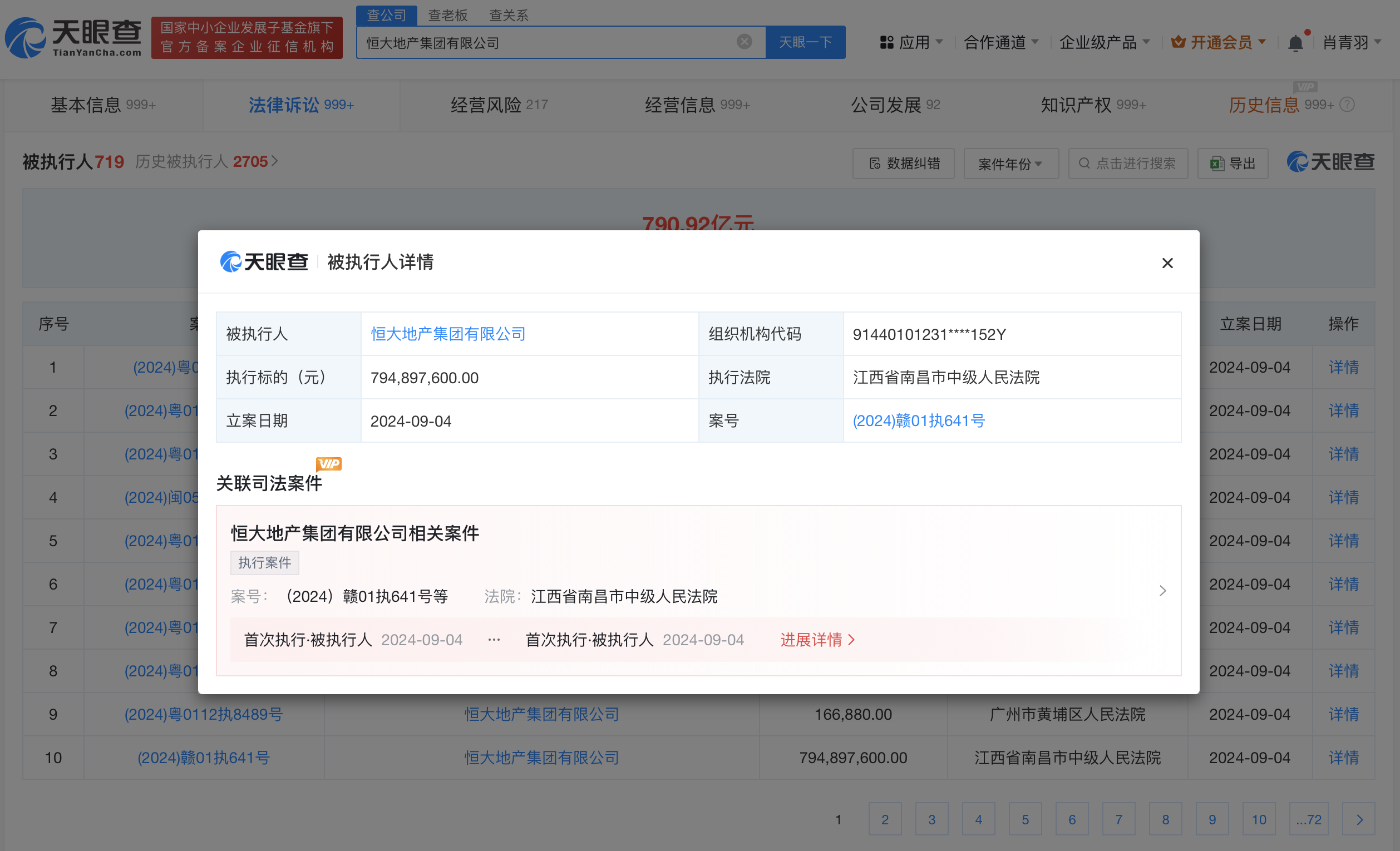The width and height of the screenshot is (1400, 851).
Task: Expand 历史被执行人 2705 via its chevron
Action: click(x=275, y=161)
